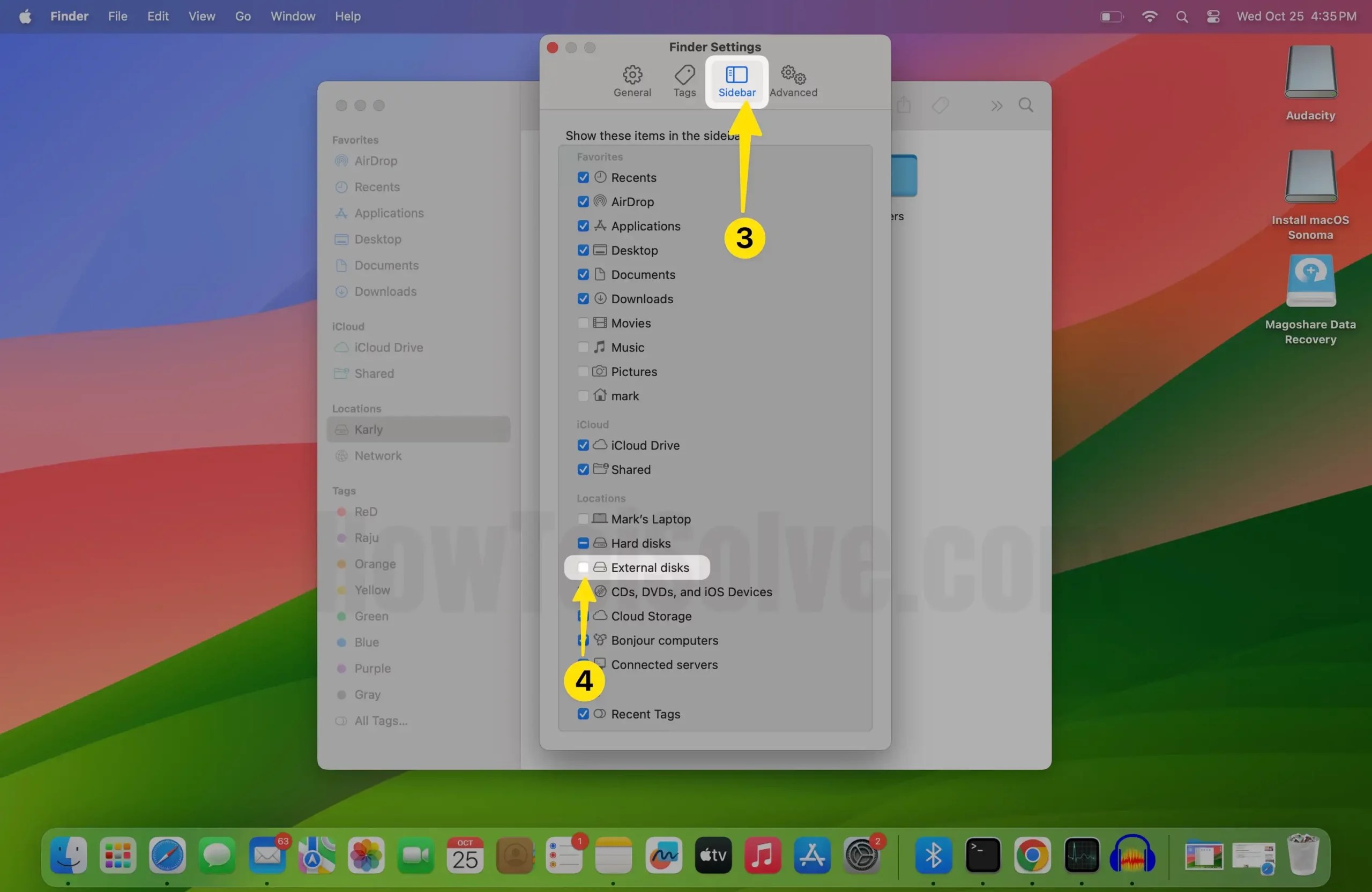
Task: Open Control Center in menu bar
Action: pos(1213,16)
